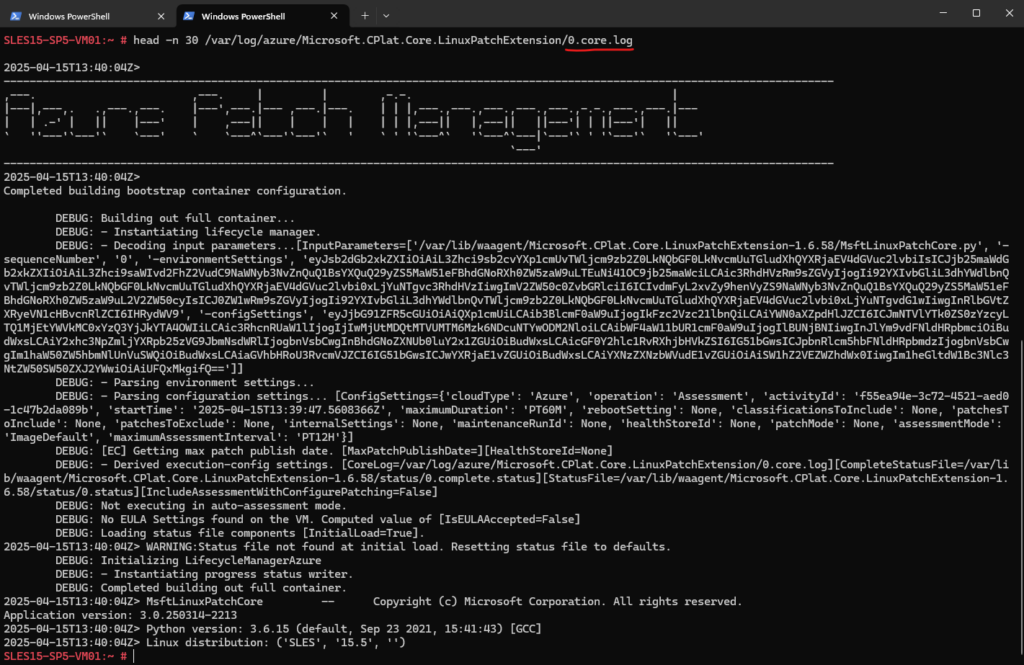This screenshot has height=665, width=1024.
Task: Click 'Application version: 3.0.250314-2213' line
Action: click(x=120, y=615)
